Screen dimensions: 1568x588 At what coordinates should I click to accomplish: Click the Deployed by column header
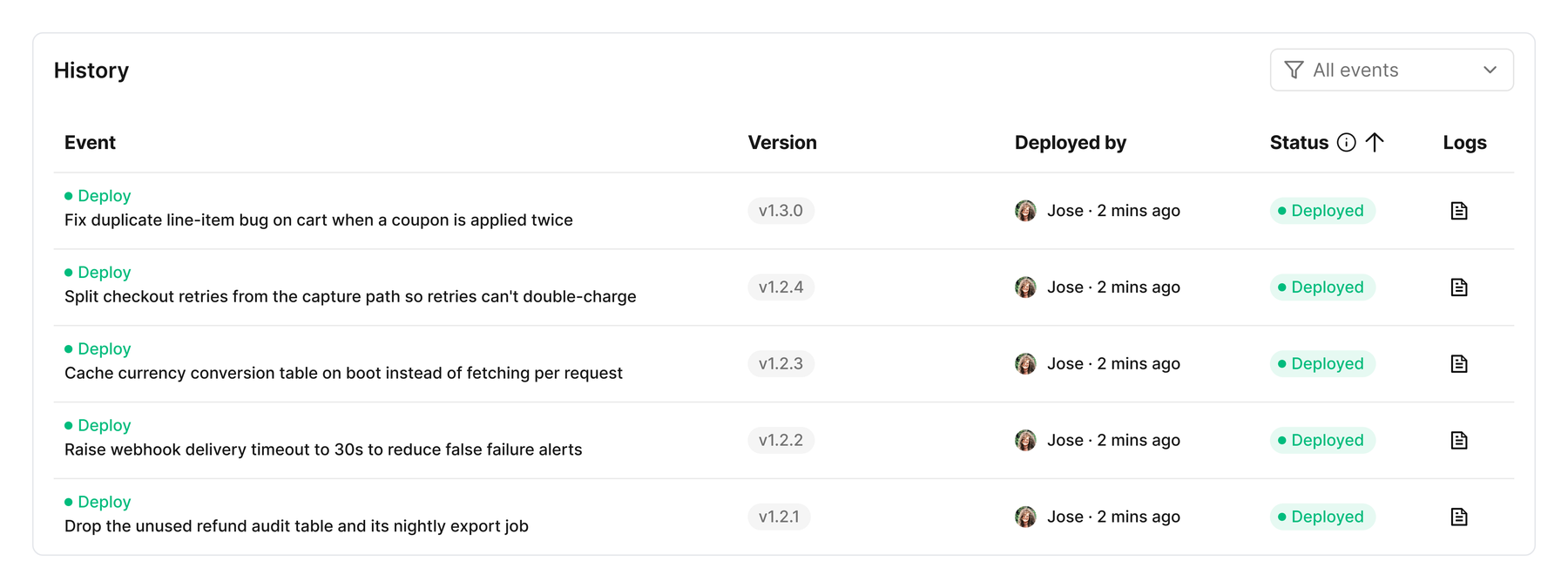tap(1071, 143)
